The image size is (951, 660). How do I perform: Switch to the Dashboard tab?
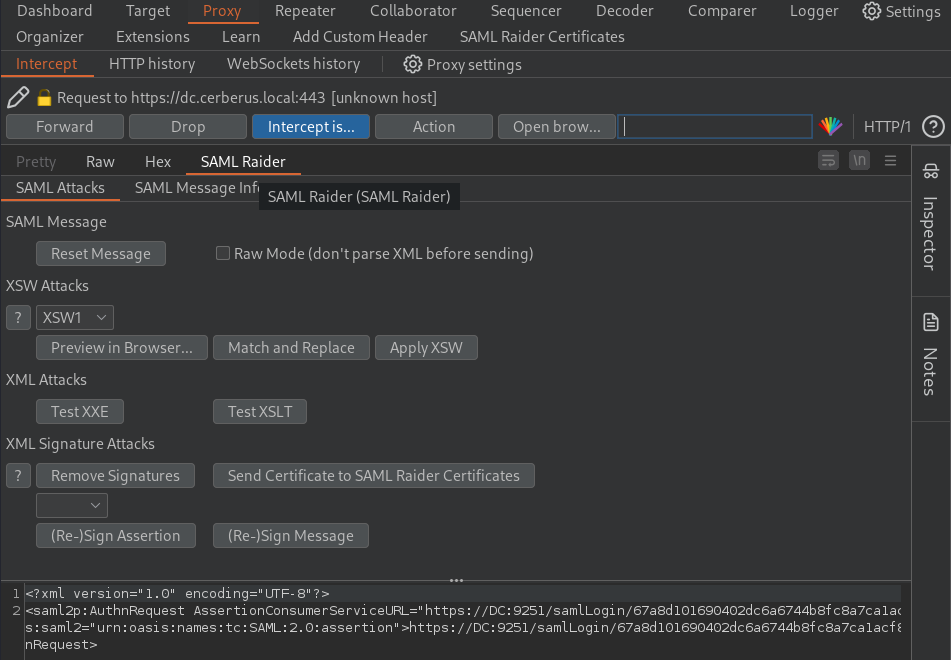click(x=55, y=11)
